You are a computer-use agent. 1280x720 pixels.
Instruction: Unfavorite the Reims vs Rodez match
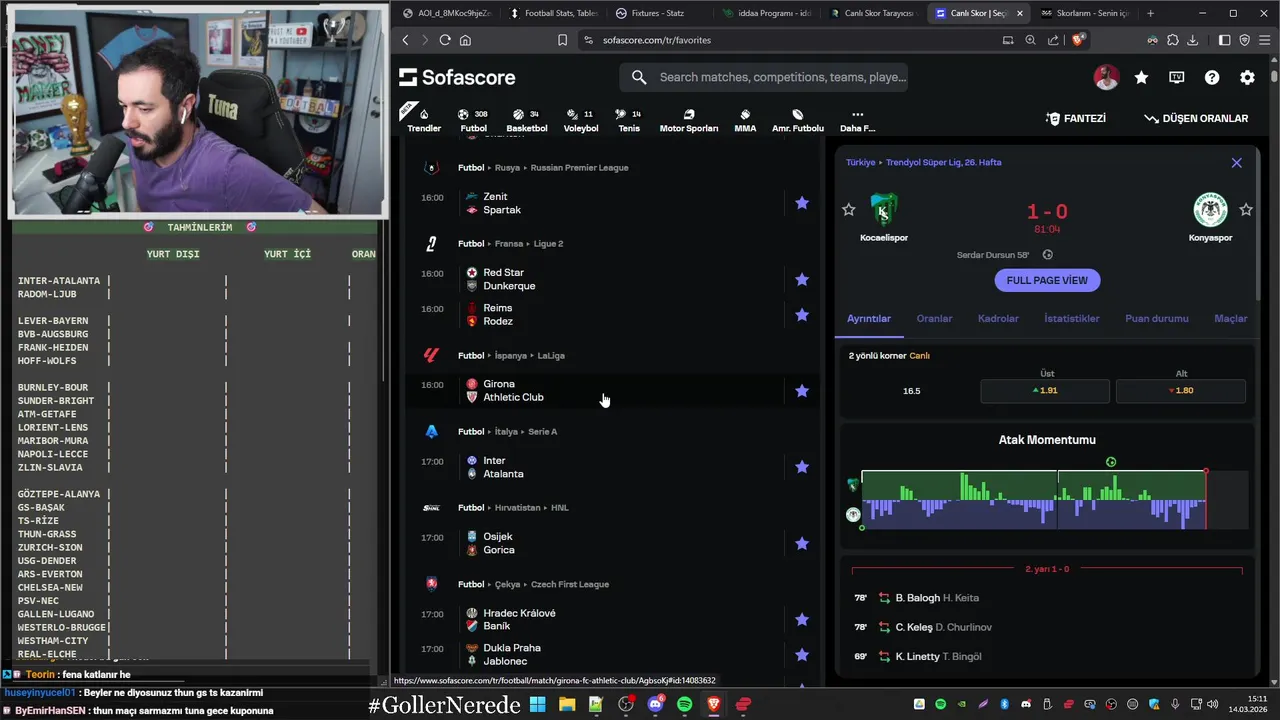[x=802, y=315]
